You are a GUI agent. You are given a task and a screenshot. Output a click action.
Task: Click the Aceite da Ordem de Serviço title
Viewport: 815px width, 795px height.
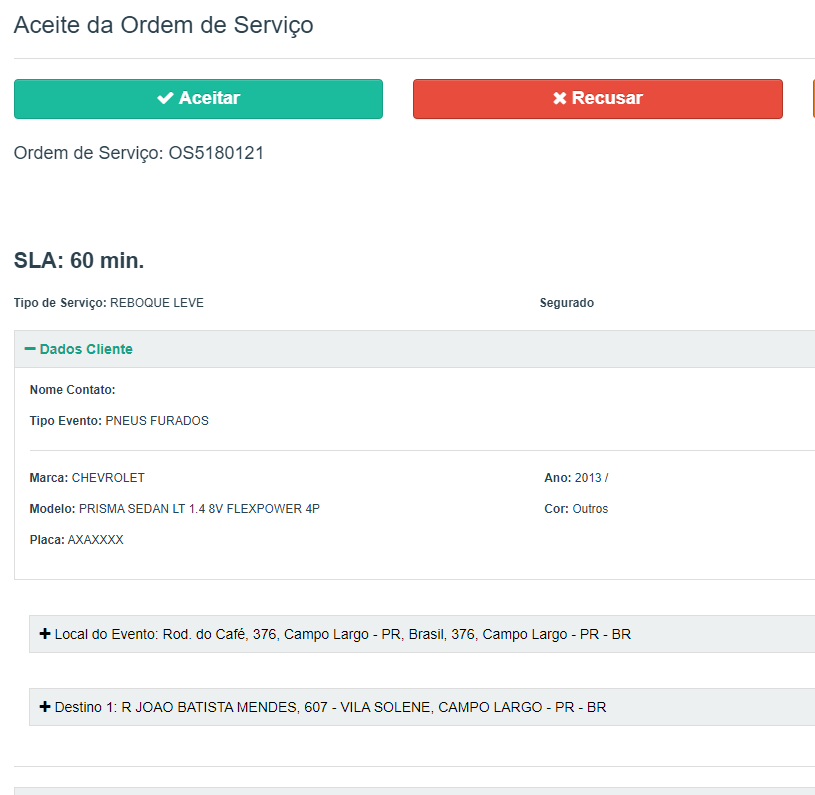(163, 25)
